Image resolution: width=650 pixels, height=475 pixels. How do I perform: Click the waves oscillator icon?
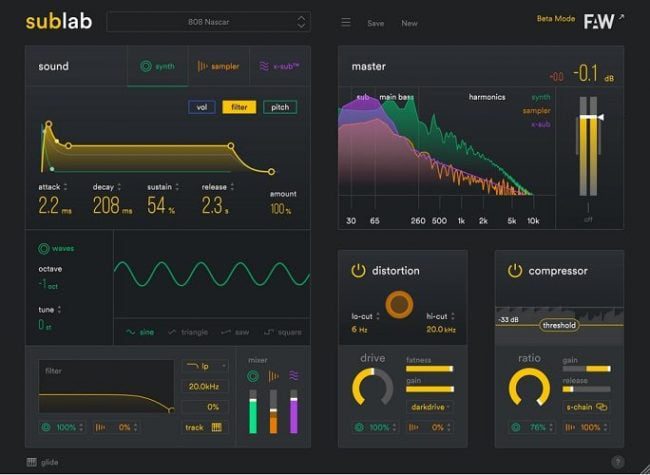click(x=44, y=248)
